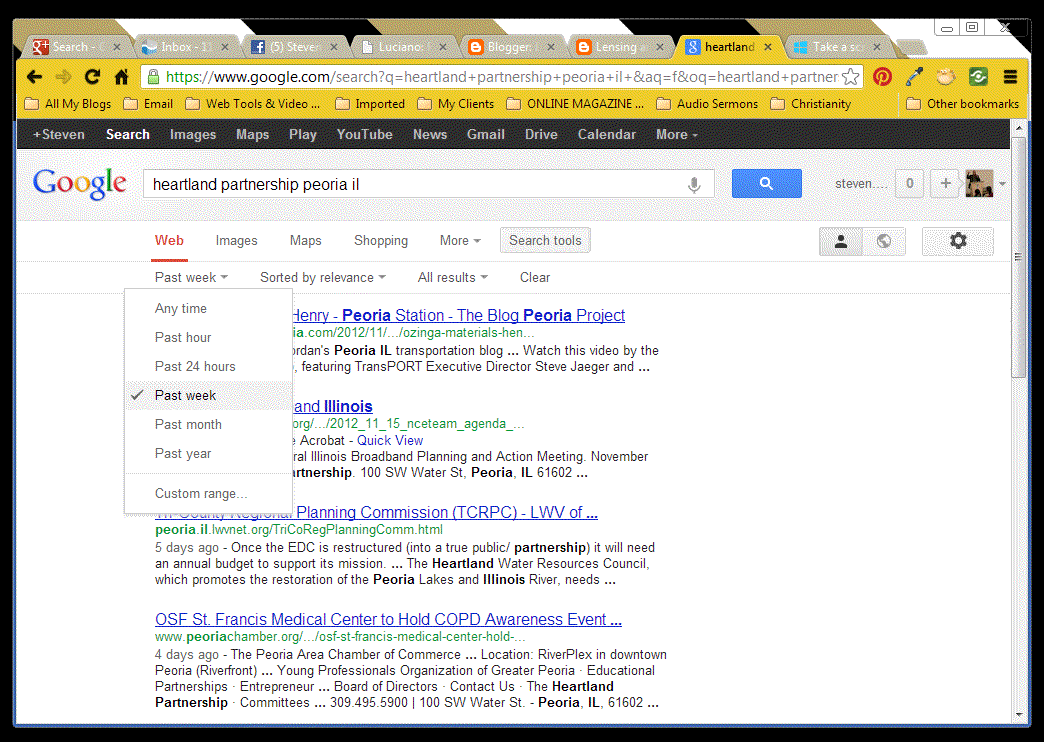Expand the Past week time dropdown

(191, 278)
